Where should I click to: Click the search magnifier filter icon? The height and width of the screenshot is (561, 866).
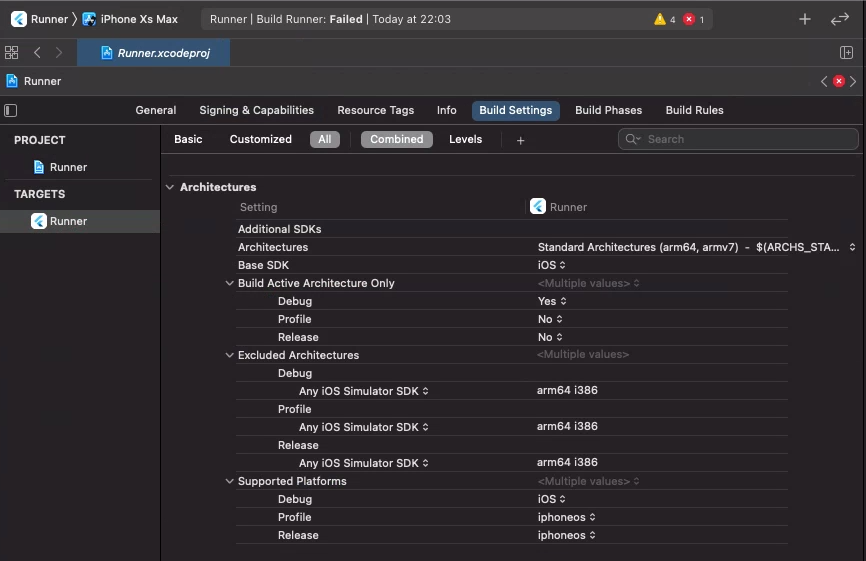[x=632, y=139]
